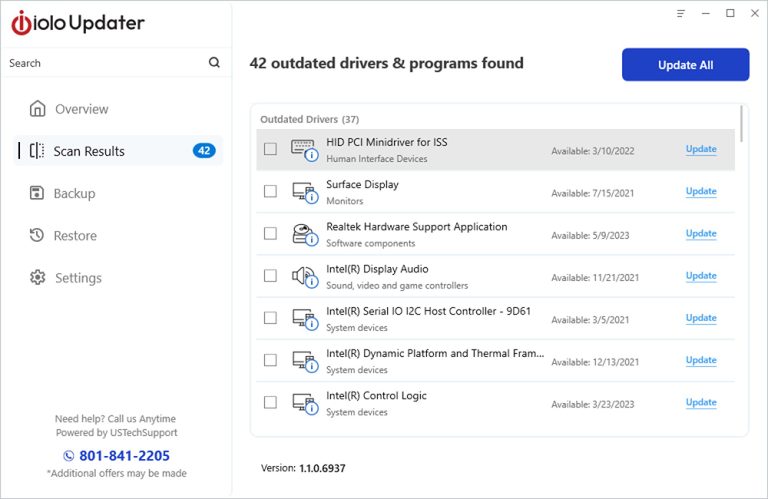Click the Intel Display Audio speaker icon
The image size is (768, 499).
304,276
